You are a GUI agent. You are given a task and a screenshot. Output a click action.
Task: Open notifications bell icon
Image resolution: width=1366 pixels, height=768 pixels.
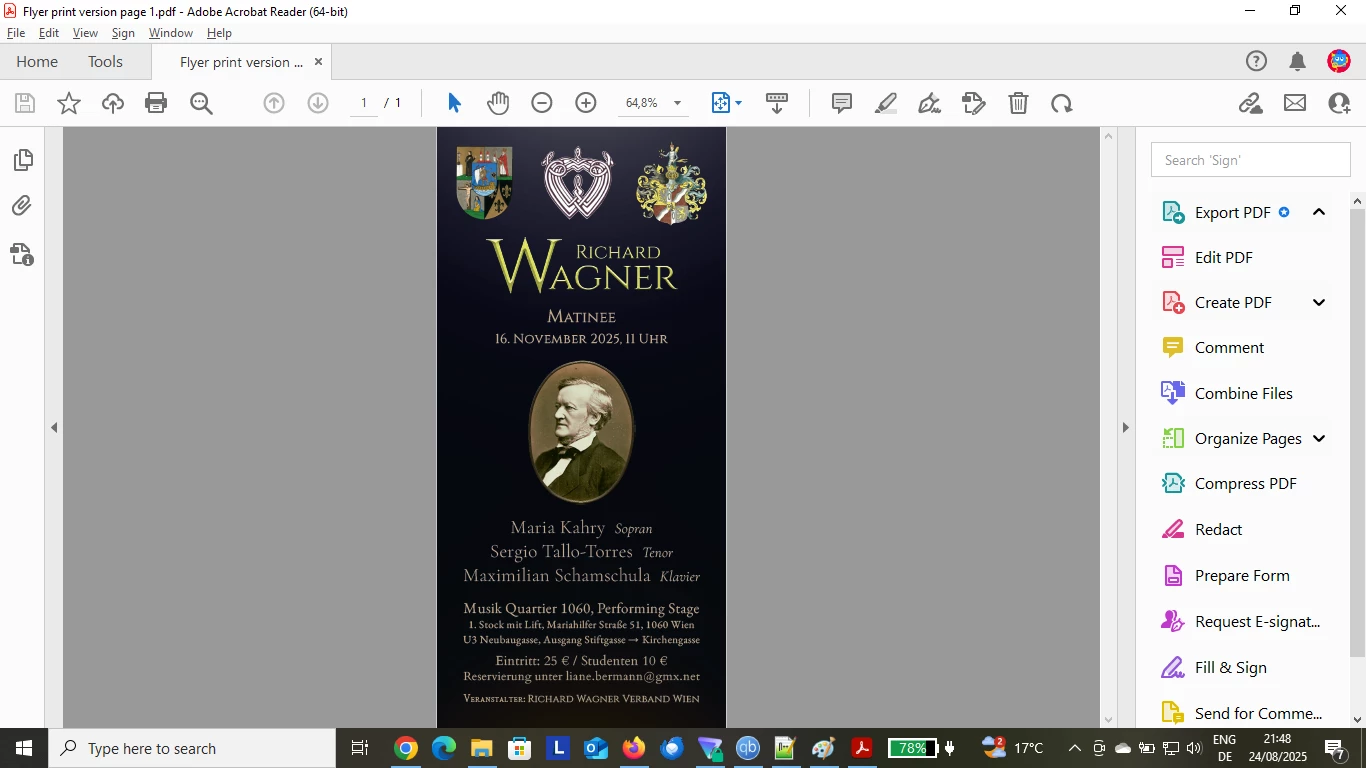point(1298,61)
